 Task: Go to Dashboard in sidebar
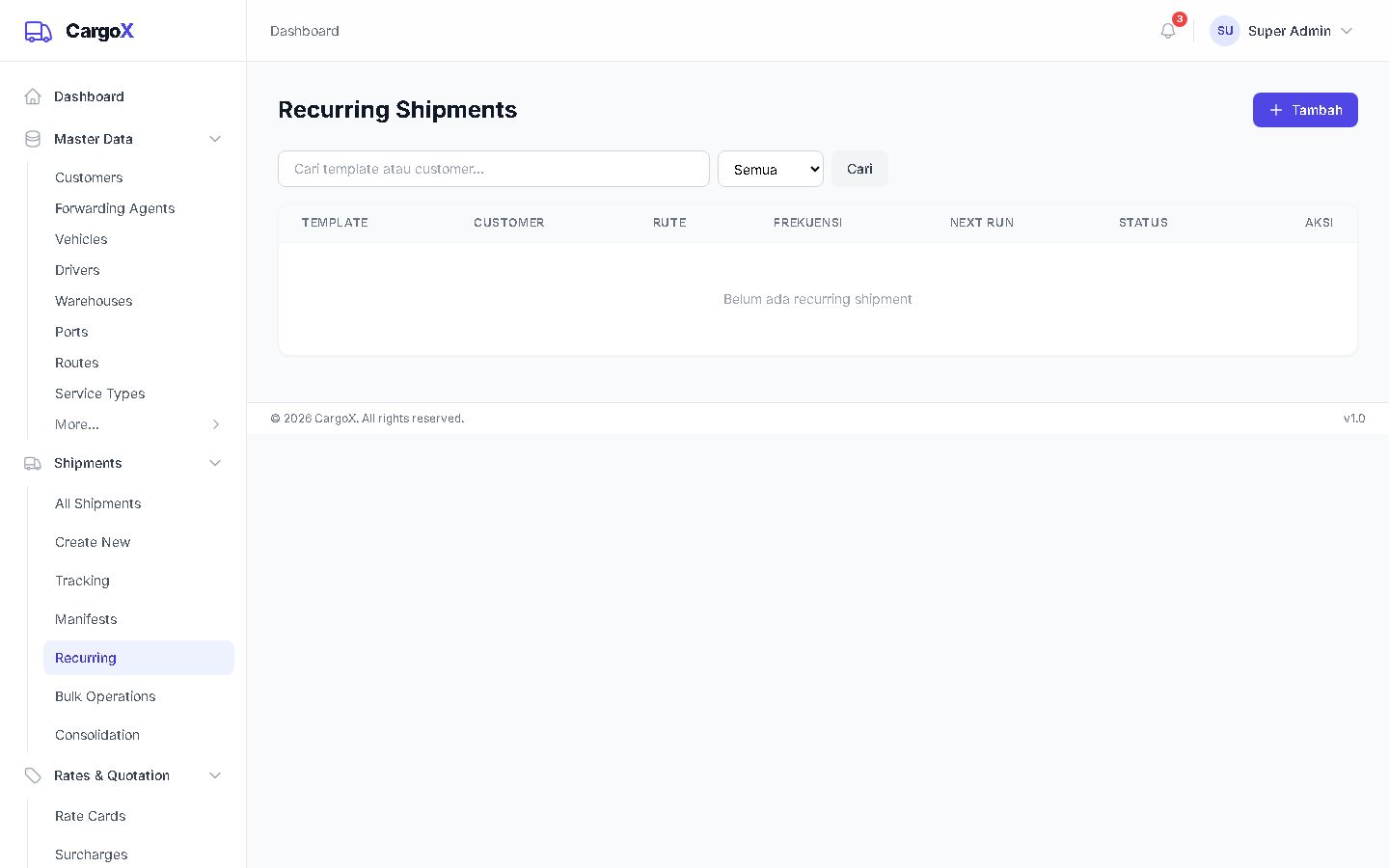tap(123, 96)
